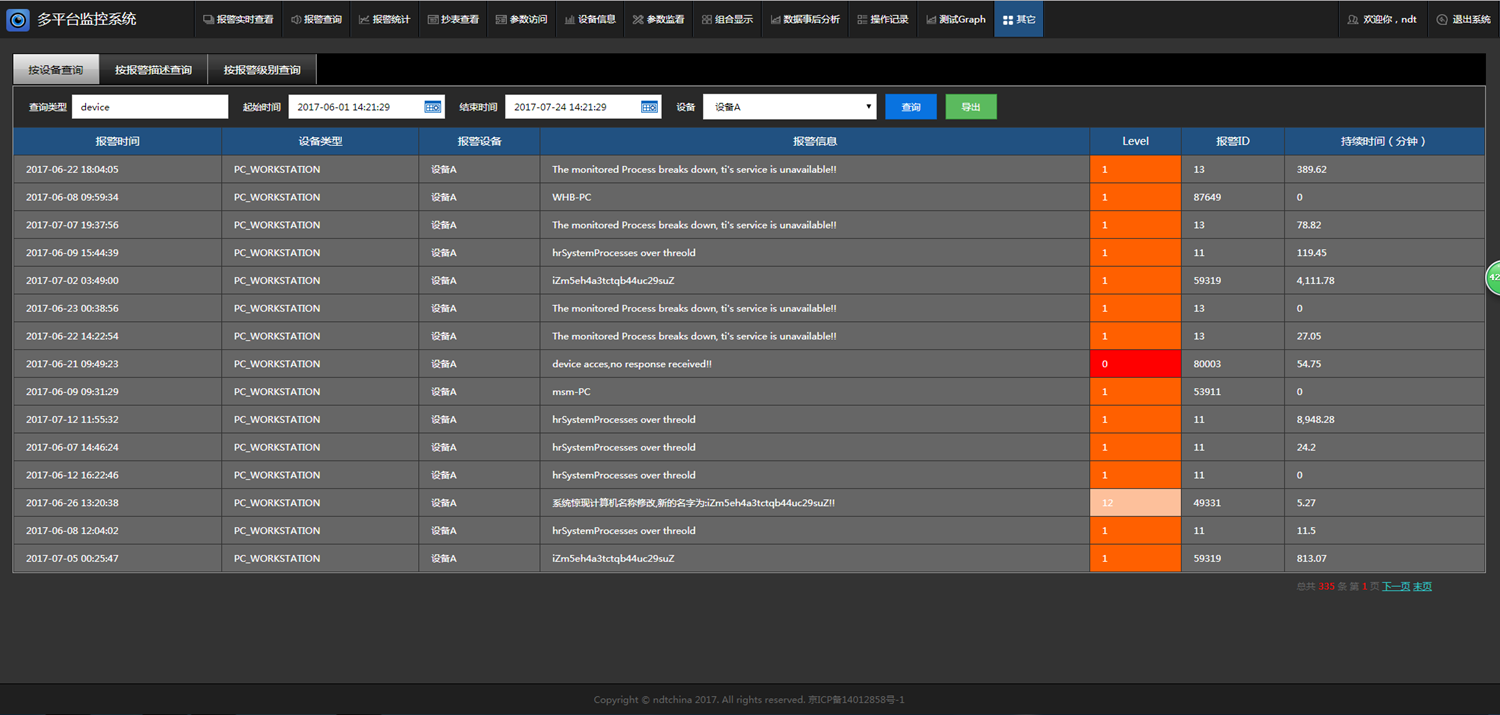
Task: Click the red Level 0 cell
Action: click(1135, 364)
